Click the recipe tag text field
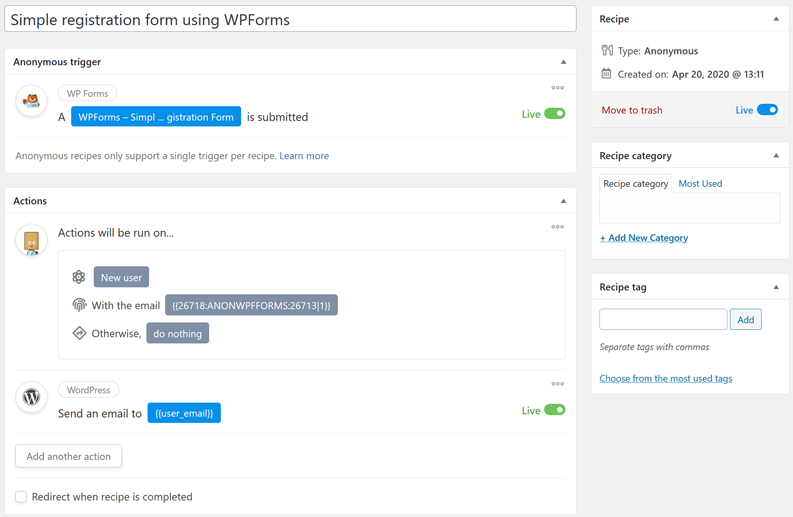793x517 pixels. point(663,319)
